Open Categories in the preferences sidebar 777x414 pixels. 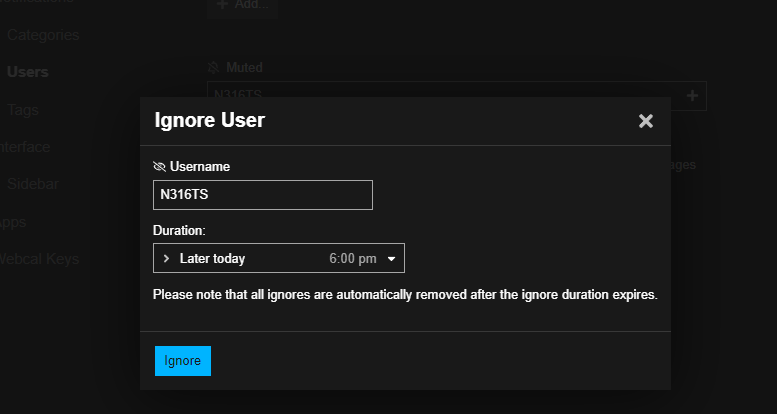point(42,35)
